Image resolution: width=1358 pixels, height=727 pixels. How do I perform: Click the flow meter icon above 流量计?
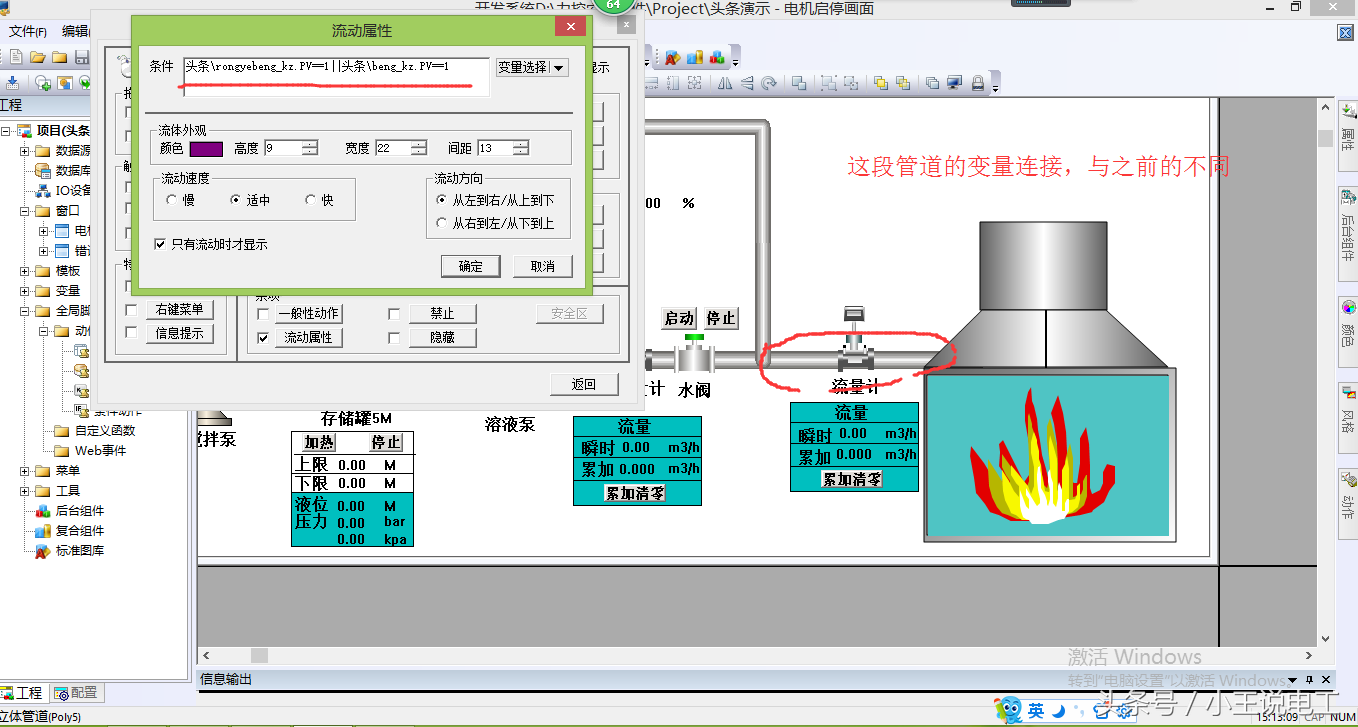tap(853, 338)
